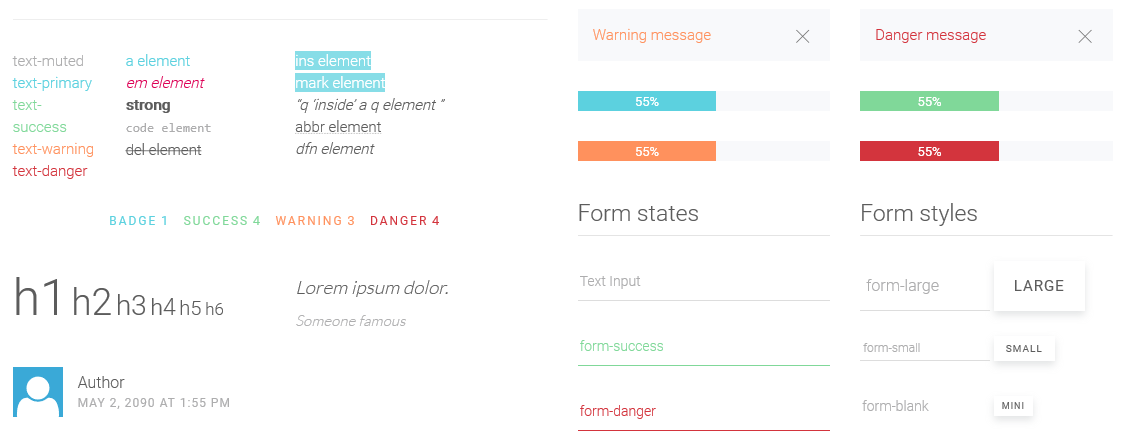The image size is (1123, 435).
Task: Click the form-blank input field
Action: pos(925,406)
